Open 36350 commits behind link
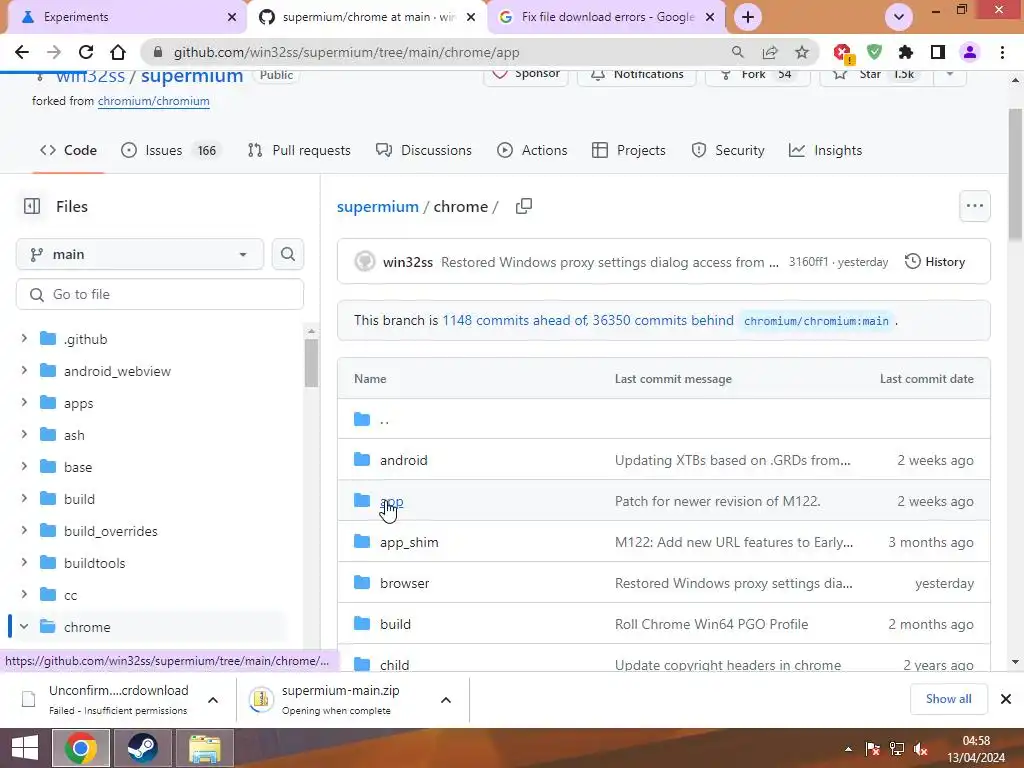This screenshot has height=768, width=1024. coord(663,320)
